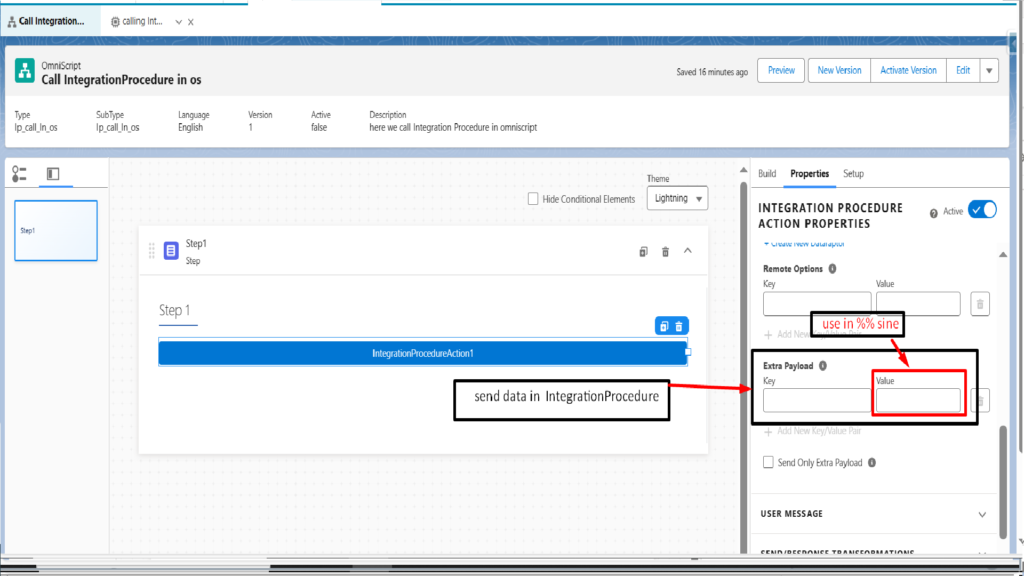Create a New Version
This screenshot has width=1024, height=576.
pos(839,71)
